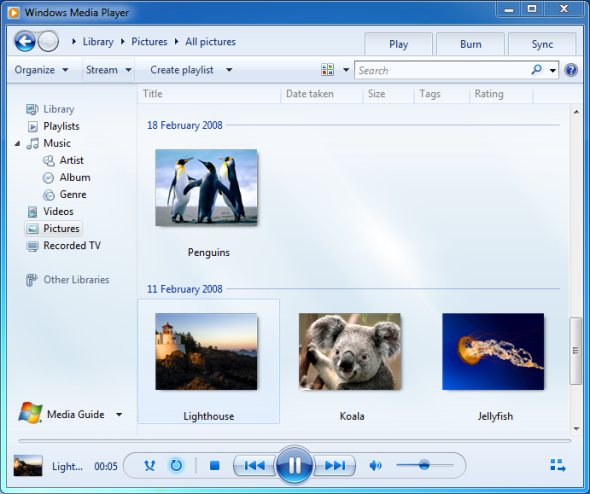Adjust the volume slider handle
This screenshot has width=590, height=494.
click(x=424, y=465)
